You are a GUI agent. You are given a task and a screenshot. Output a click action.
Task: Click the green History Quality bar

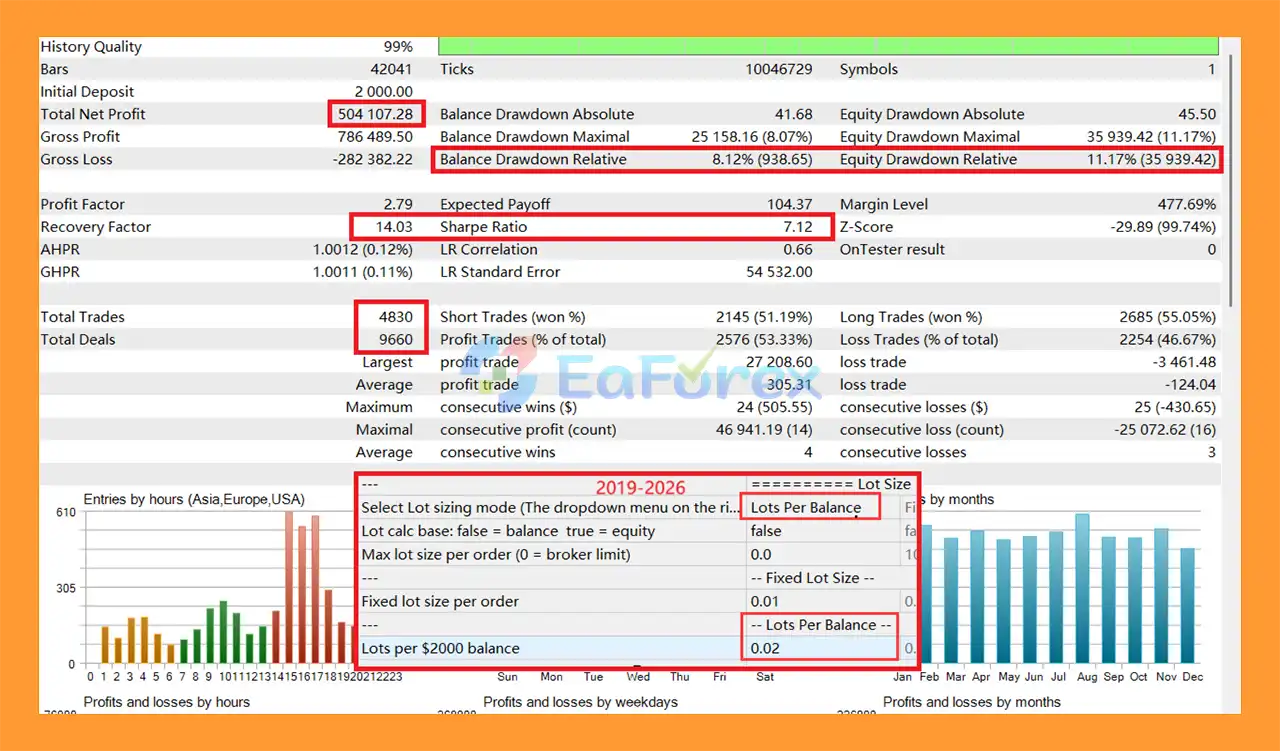point(828,46)
